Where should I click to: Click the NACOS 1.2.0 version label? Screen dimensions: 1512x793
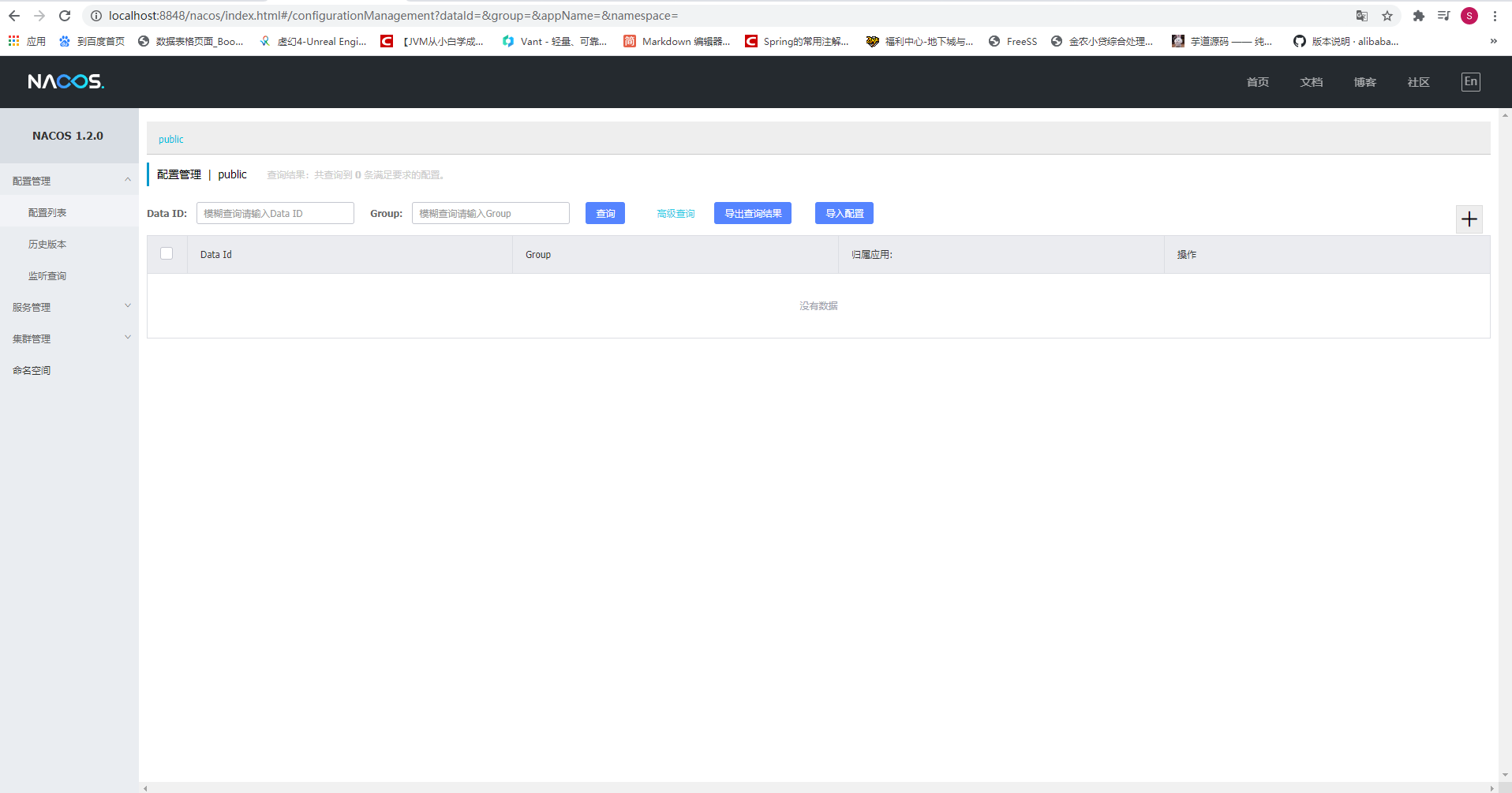point(68,136)
